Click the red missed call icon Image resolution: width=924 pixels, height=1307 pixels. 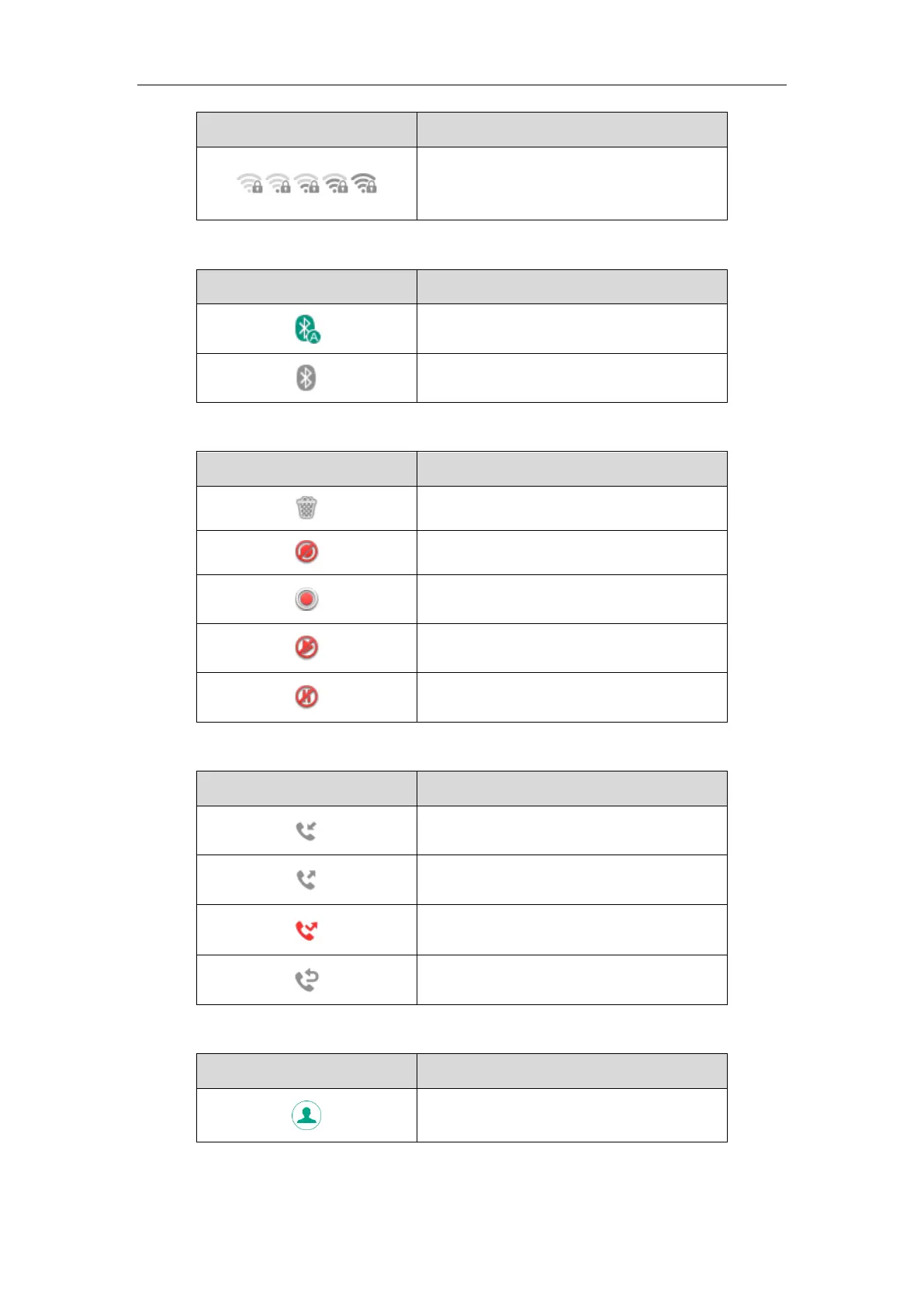pyautogui.click(x=306, y=930)
